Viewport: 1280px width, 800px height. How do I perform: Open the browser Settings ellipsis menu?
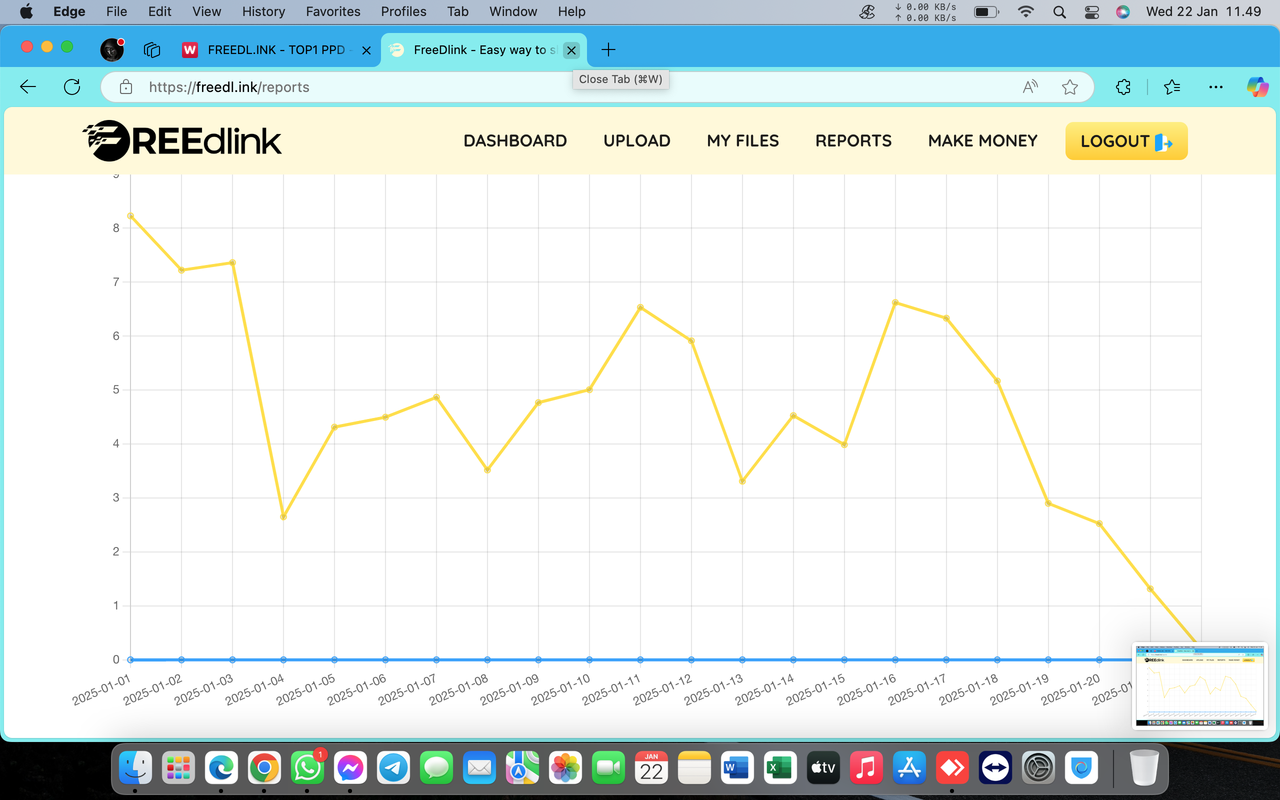pos(1215,87)
